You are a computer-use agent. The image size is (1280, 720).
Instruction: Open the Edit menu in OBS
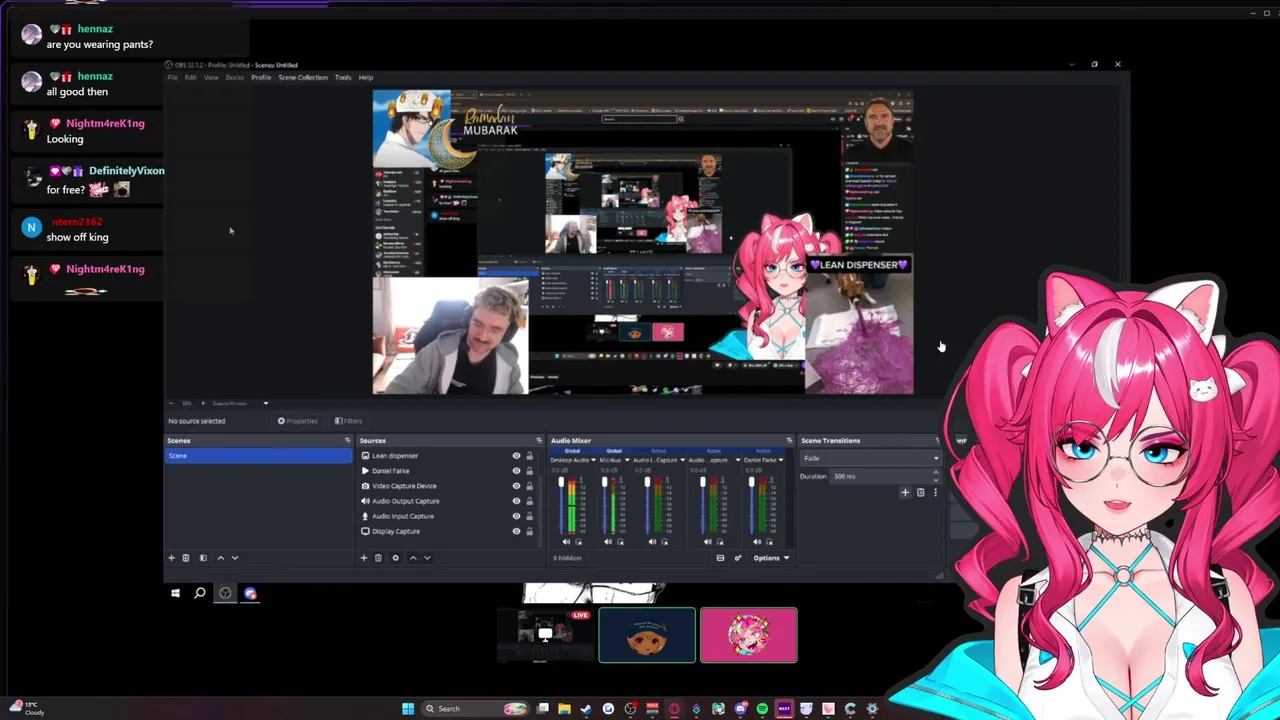tap(190, 77)
